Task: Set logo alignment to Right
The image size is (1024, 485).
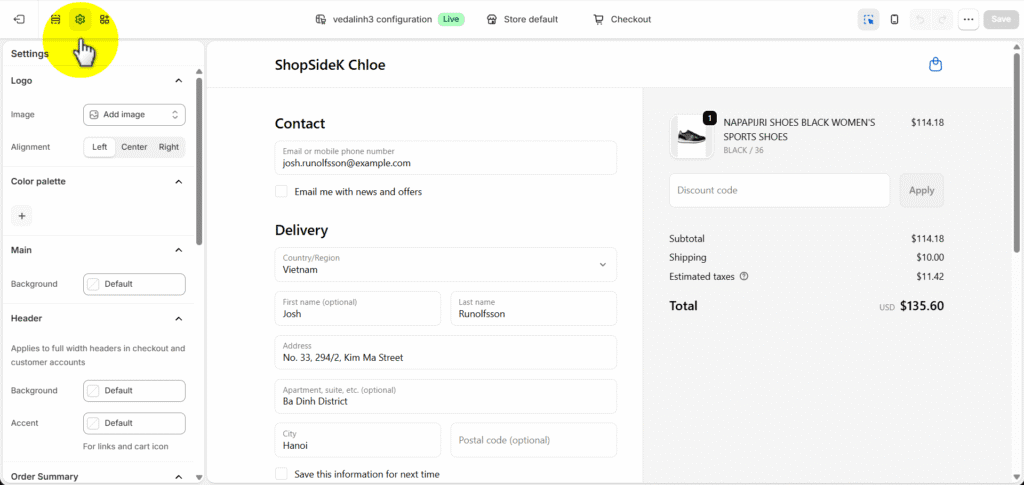Action: coord(168,147)
